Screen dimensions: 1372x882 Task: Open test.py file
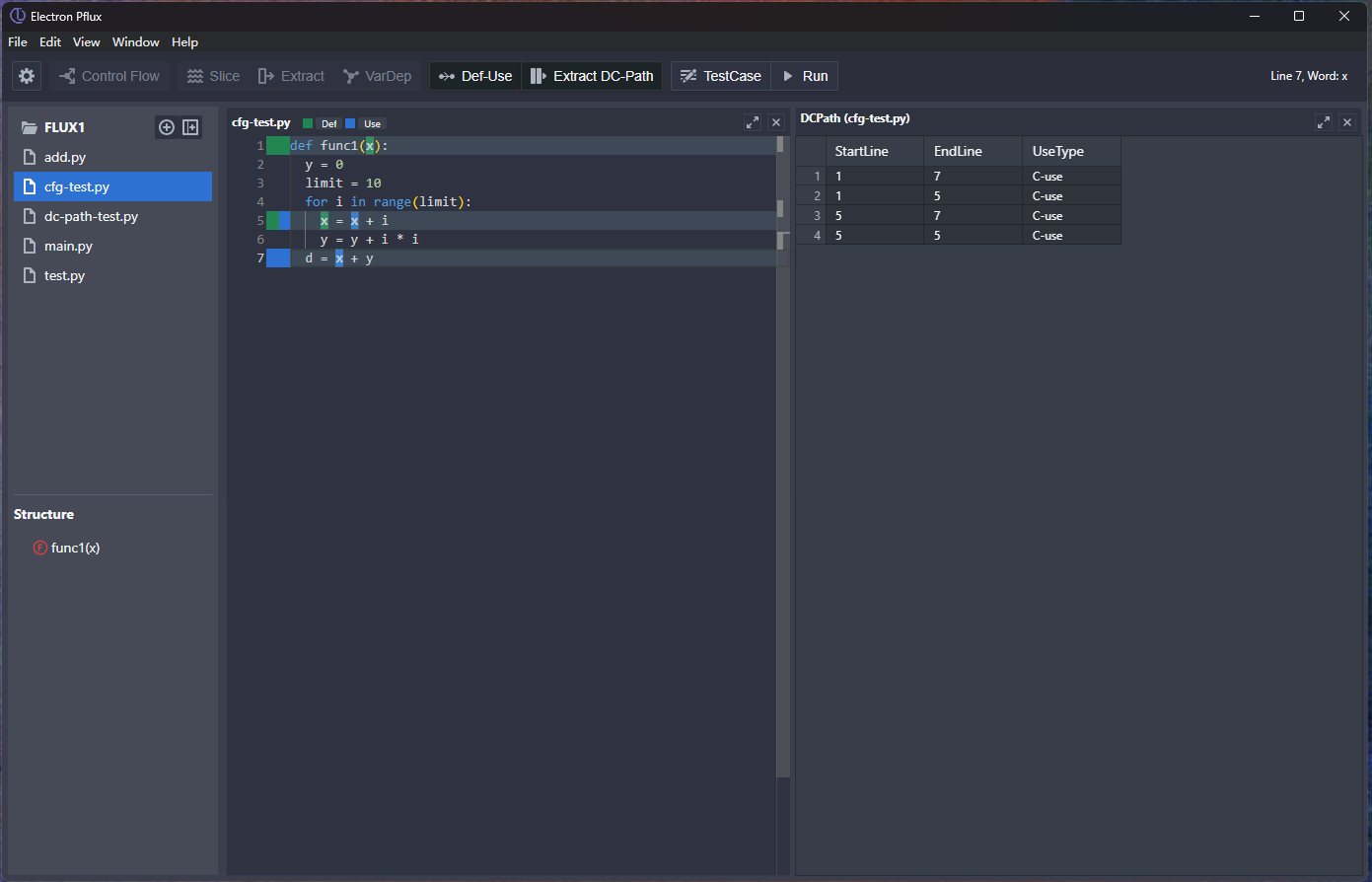tap(112, 275)
